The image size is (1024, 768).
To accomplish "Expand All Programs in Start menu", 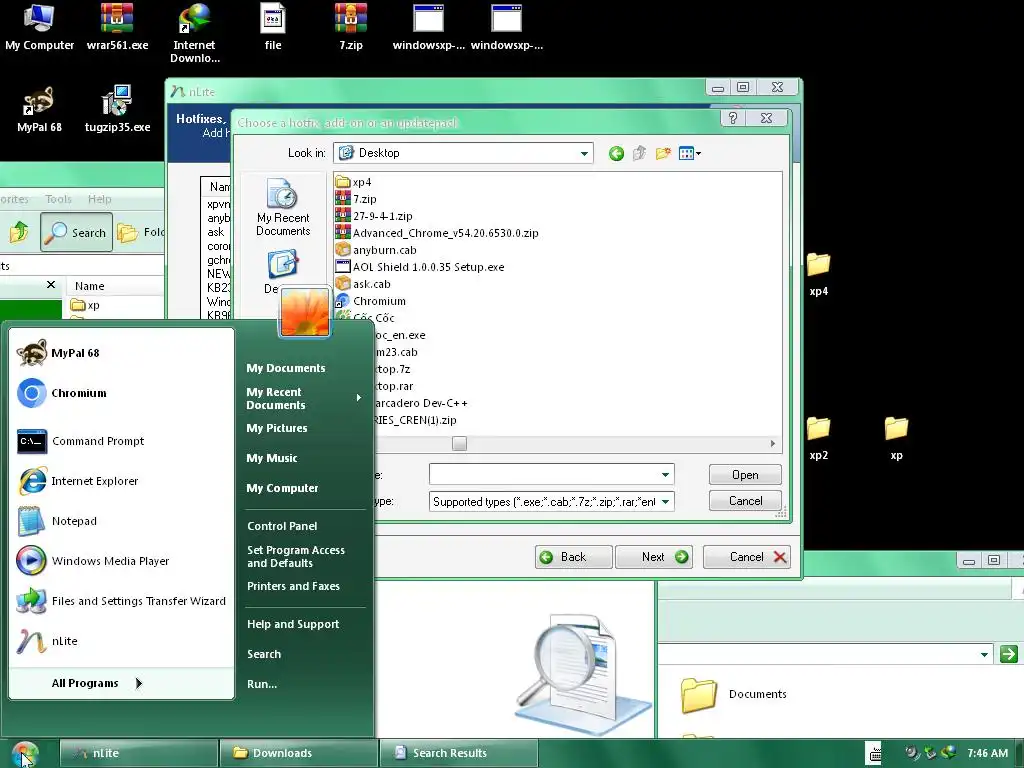I will point(97,683).
